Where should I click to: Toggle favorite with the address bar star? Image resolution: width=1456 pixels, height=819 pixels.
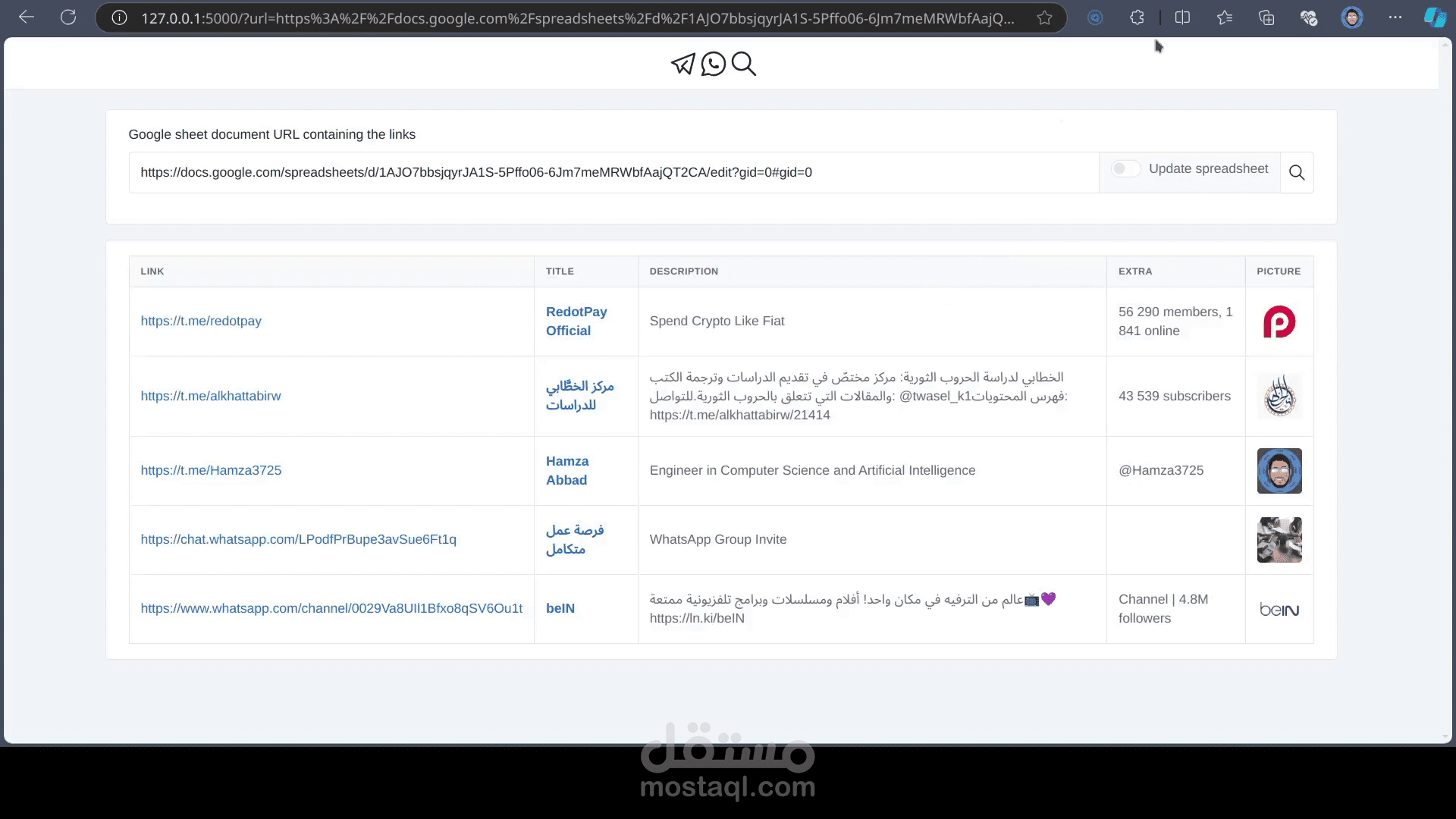(x=1044, y=17)
